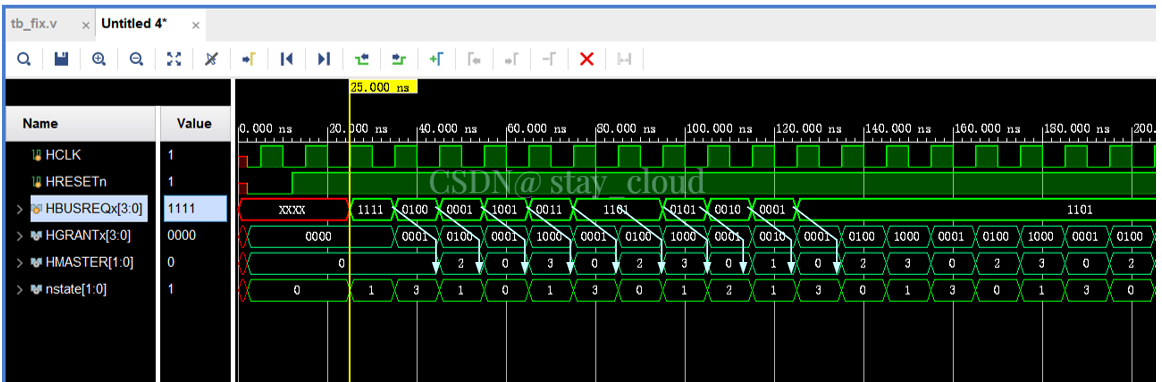Click the yellow 25.000 ns cursor flag

[x=383, y=87]
